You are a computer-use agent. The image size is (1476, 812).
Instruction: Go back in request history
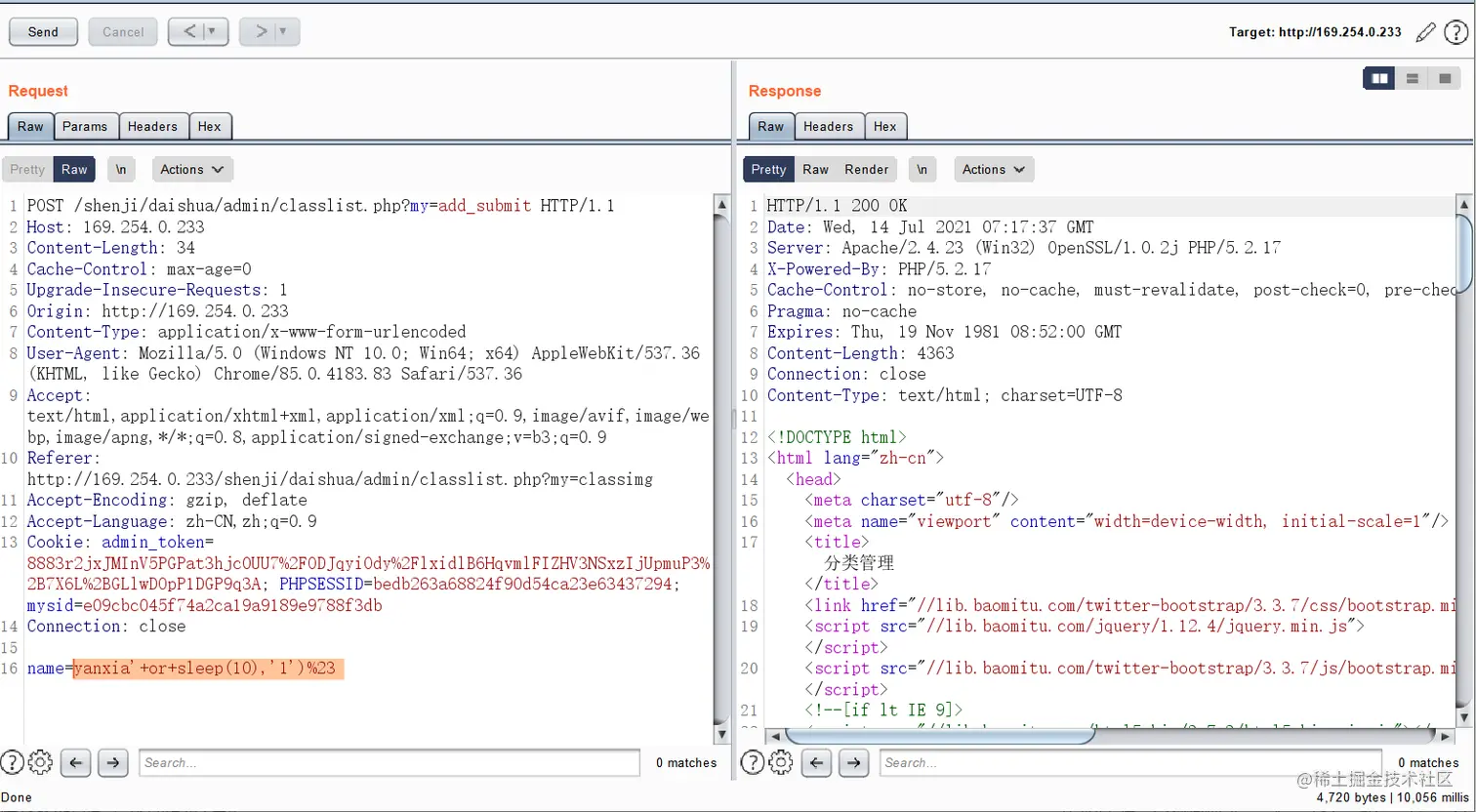188,32
